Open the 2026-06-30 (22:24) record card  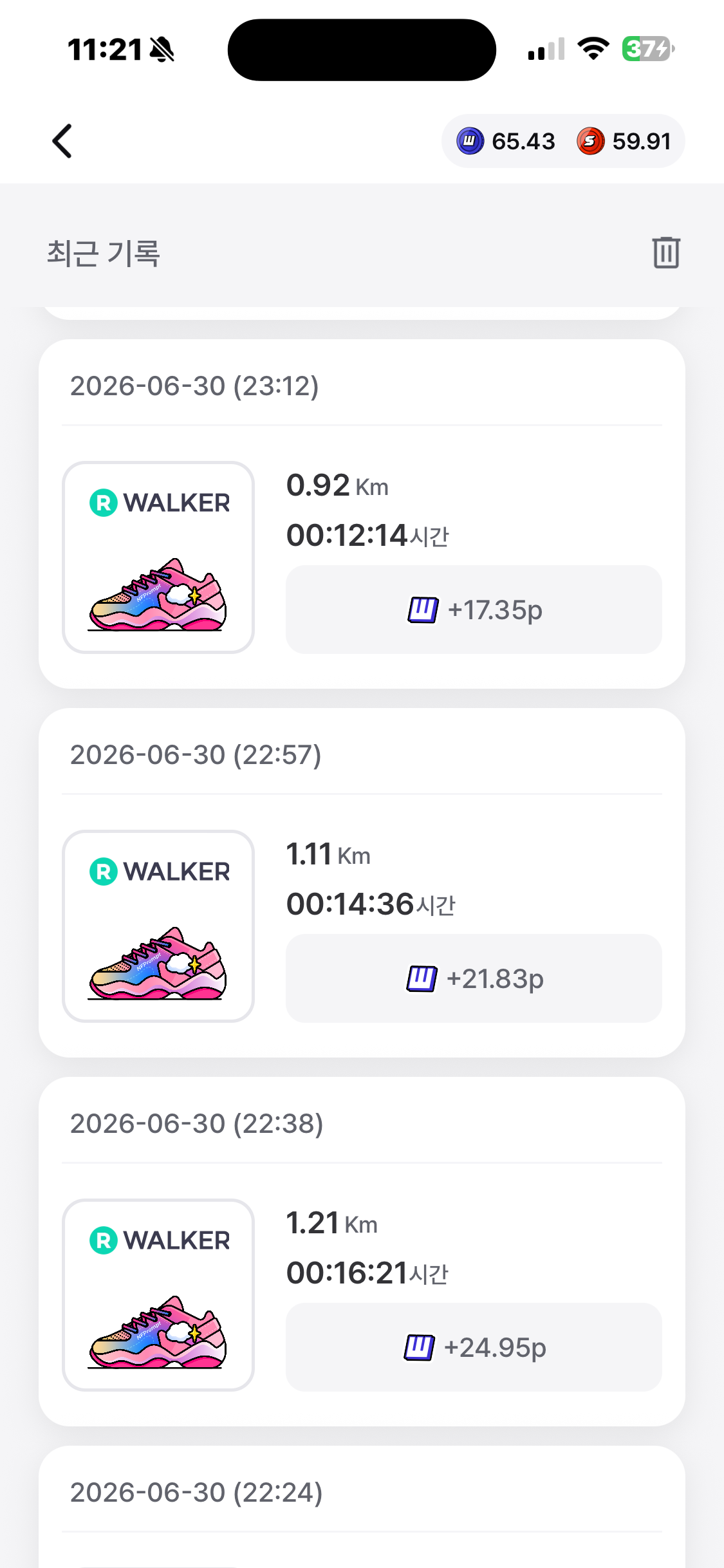tap(362, 1507)
